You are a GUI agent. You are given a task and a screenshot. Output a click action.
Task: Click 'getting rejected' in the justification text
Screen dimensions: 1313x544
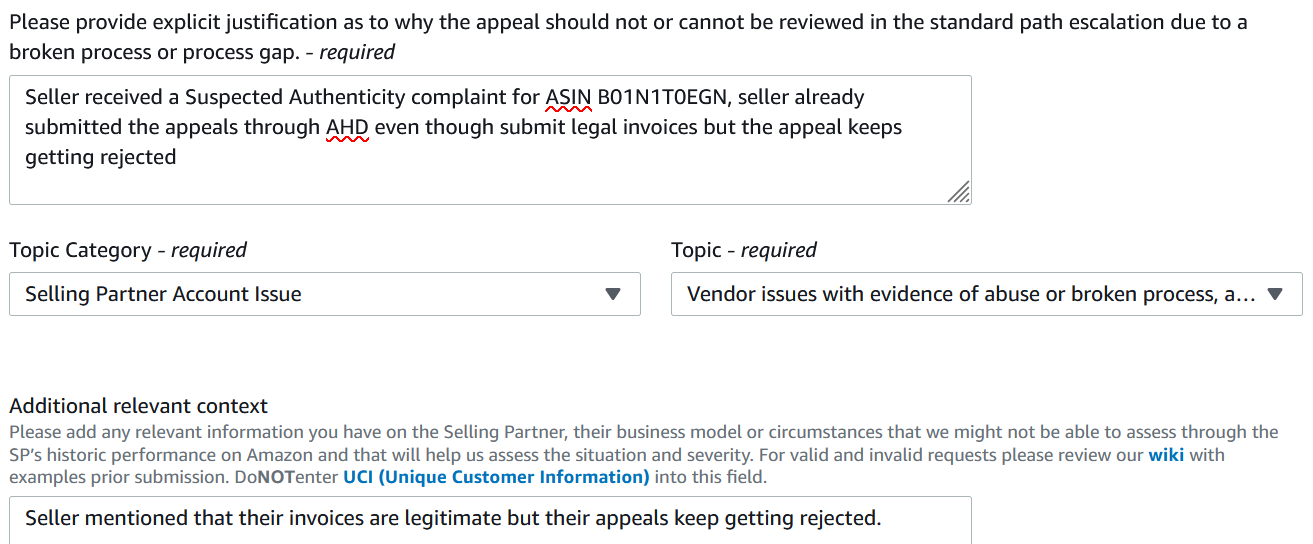100,157
